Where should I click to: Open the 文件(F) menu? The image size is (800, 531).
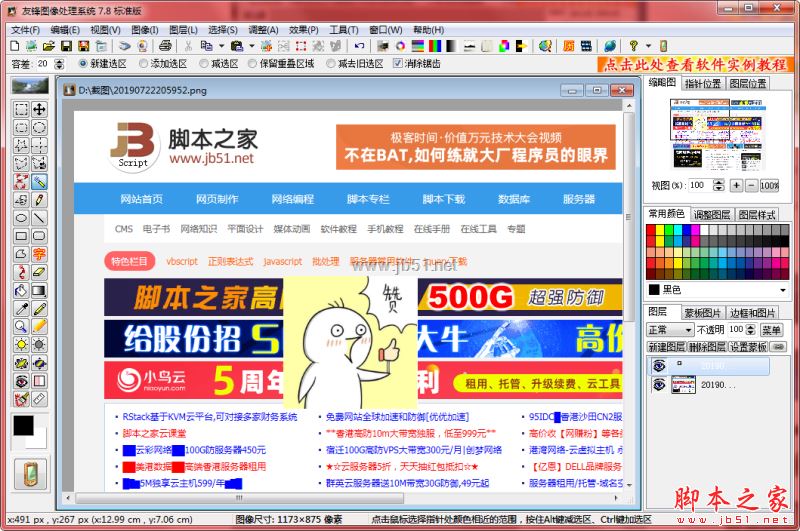click(26, 30)
